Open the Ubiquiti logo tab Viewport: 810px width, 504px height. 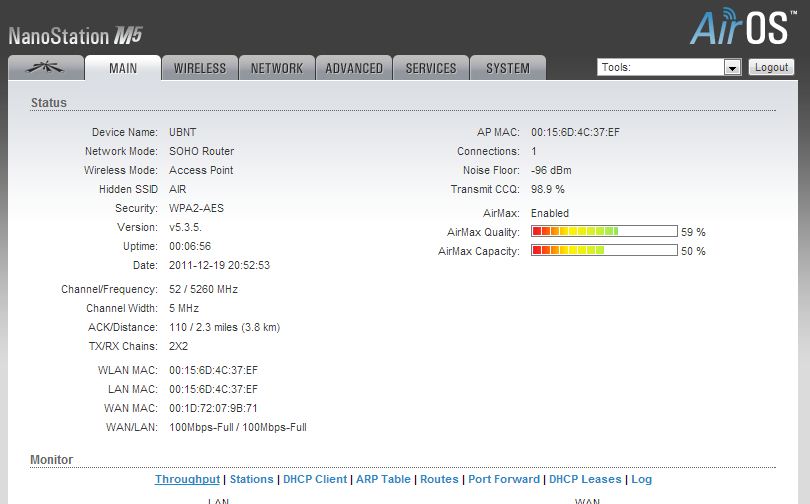[x=46, y=68]
